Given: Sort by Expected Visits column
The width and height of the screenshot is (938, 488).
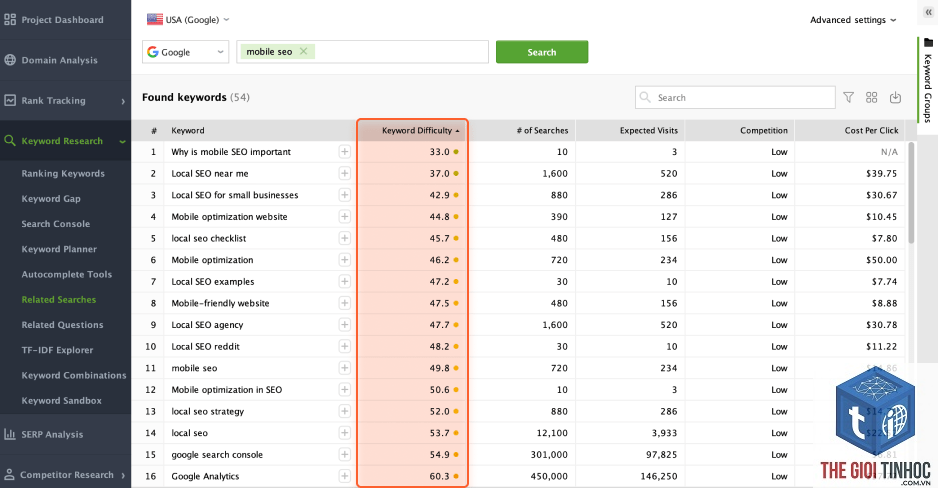Looking at the screenshot, I should pyautogui.click(x=648, y=130).
